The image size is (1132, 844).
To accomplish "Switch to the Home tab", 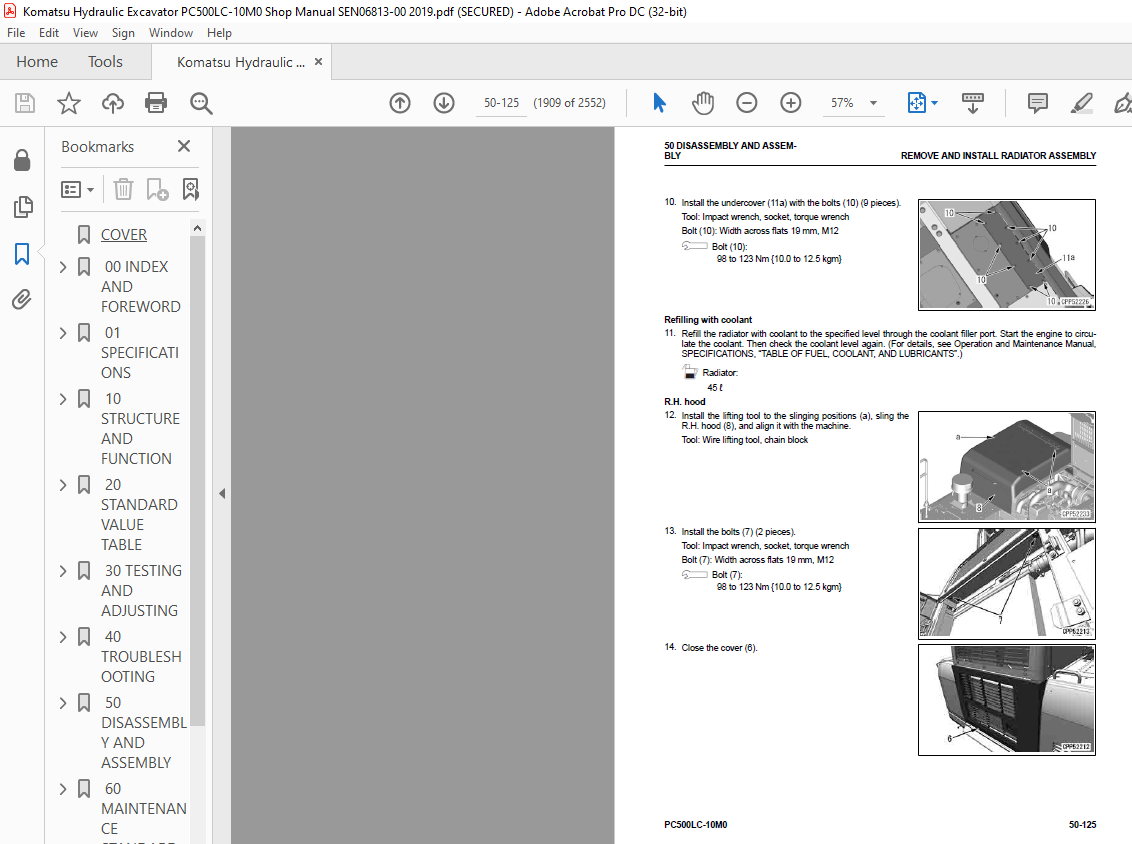I will [37, 62].
